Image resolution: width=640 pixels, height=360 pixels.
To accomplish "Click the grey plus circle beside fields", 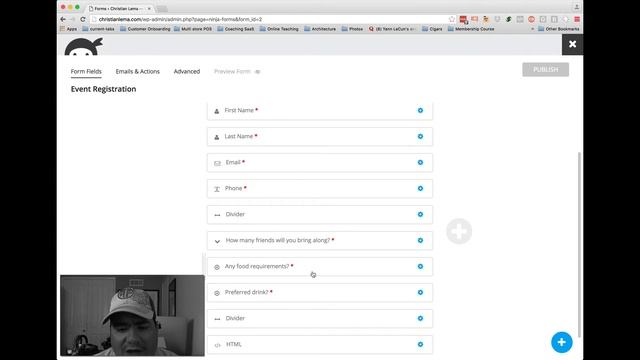I will [459, 231].
